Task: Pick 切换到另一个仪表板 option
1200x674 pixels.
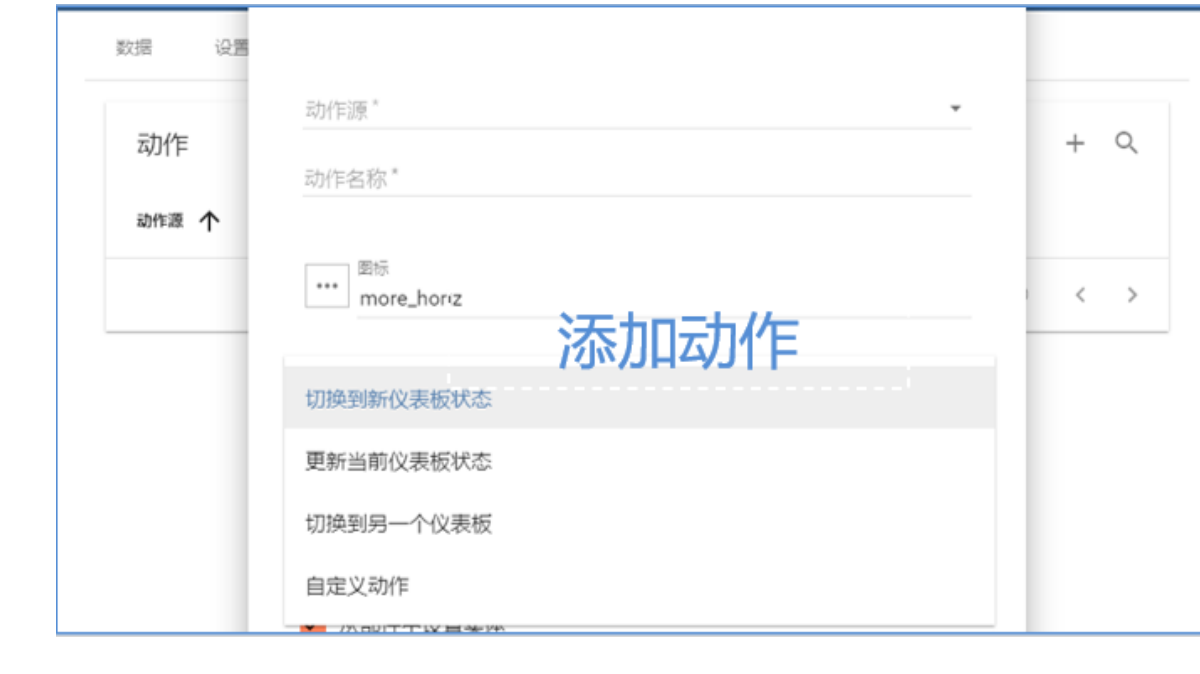Action: pos(398,524)
